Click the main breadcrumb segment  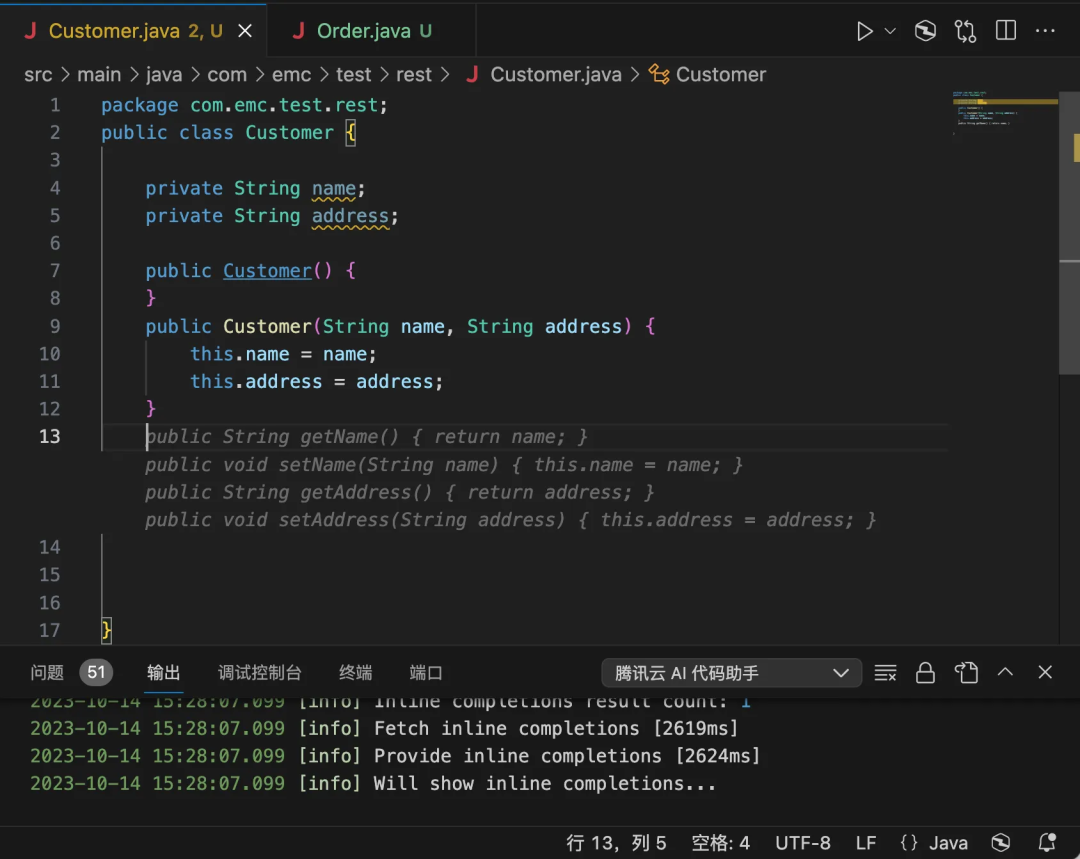98,74
